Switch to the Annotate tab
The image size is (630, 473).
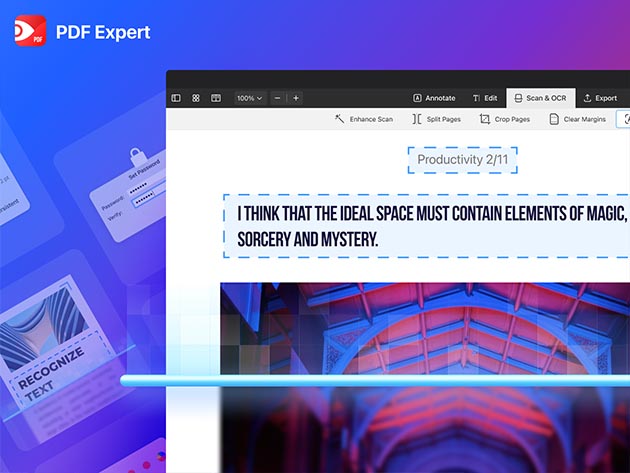[x=434, y=98]
